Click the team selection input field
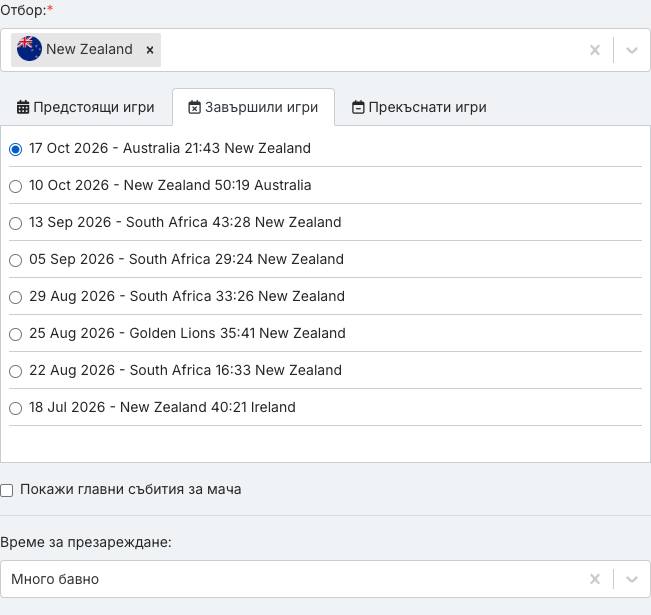The height and width of the screenshot is (615, 651). pyautogui.click(x=325, y=50)
